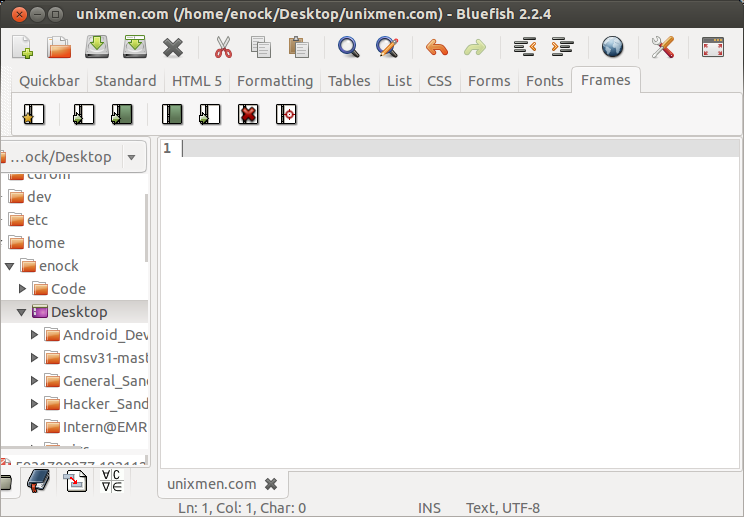Open the HTML 5 tab

(197, 81)
